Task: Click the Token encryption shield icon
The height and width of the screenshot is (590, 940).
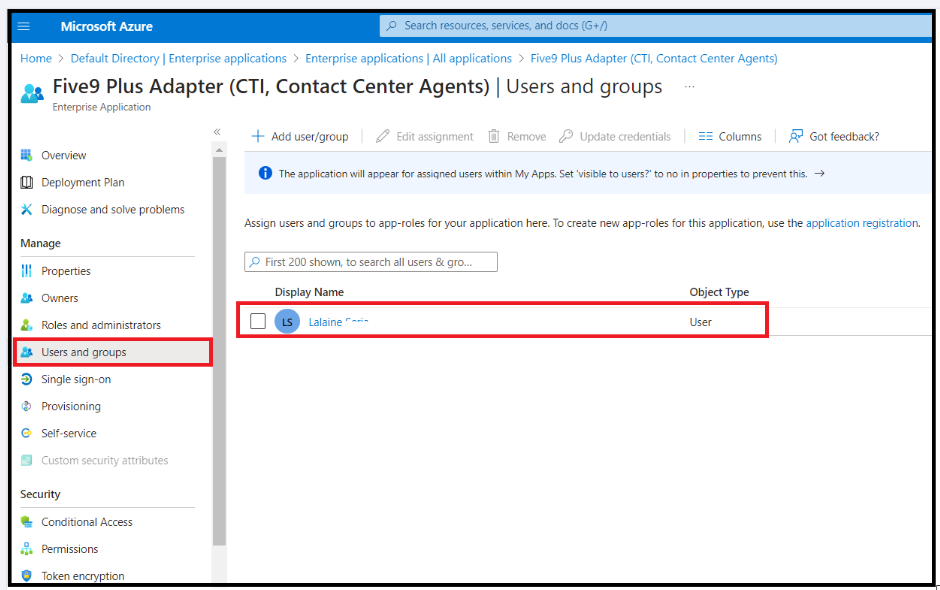Action: (x=26, y=576)
